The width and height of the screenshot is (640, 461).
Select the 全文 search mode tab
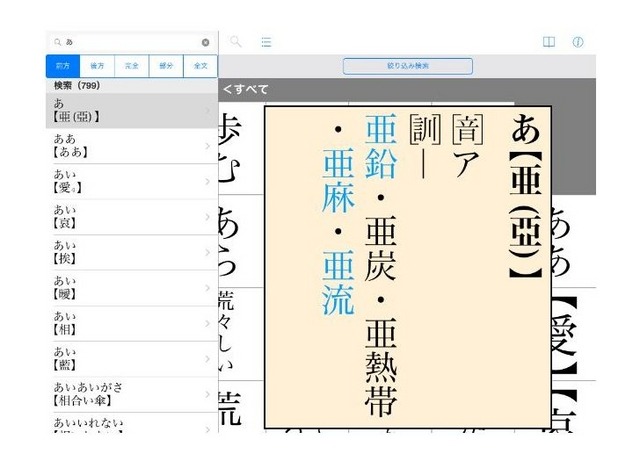point(200,66)
